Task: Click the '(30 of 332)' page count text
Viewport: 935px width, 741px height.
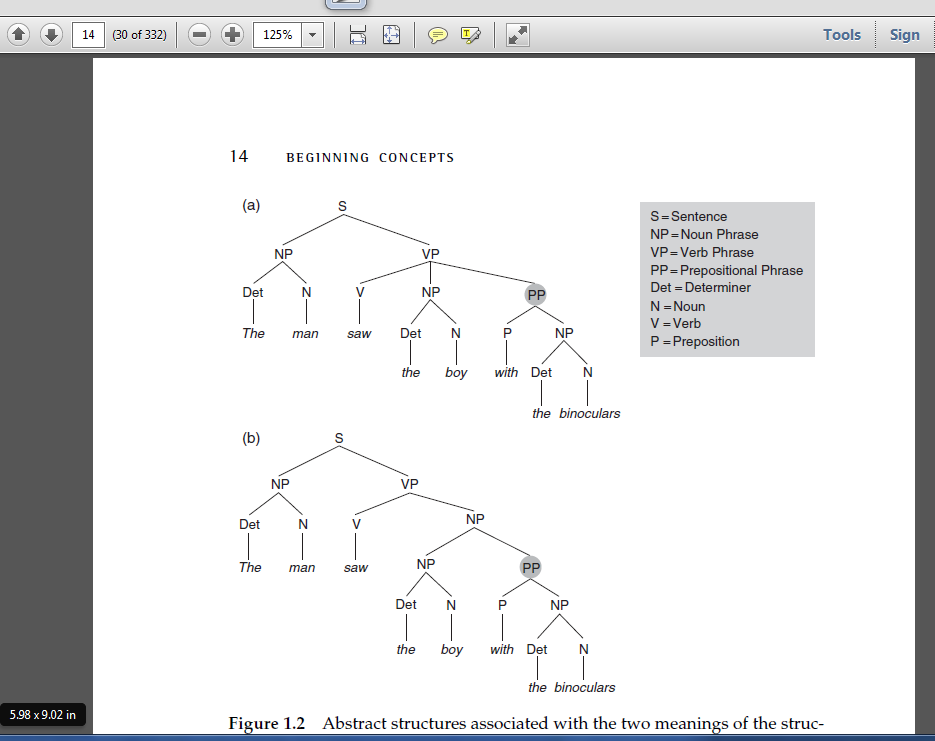Action: [140, 35]
